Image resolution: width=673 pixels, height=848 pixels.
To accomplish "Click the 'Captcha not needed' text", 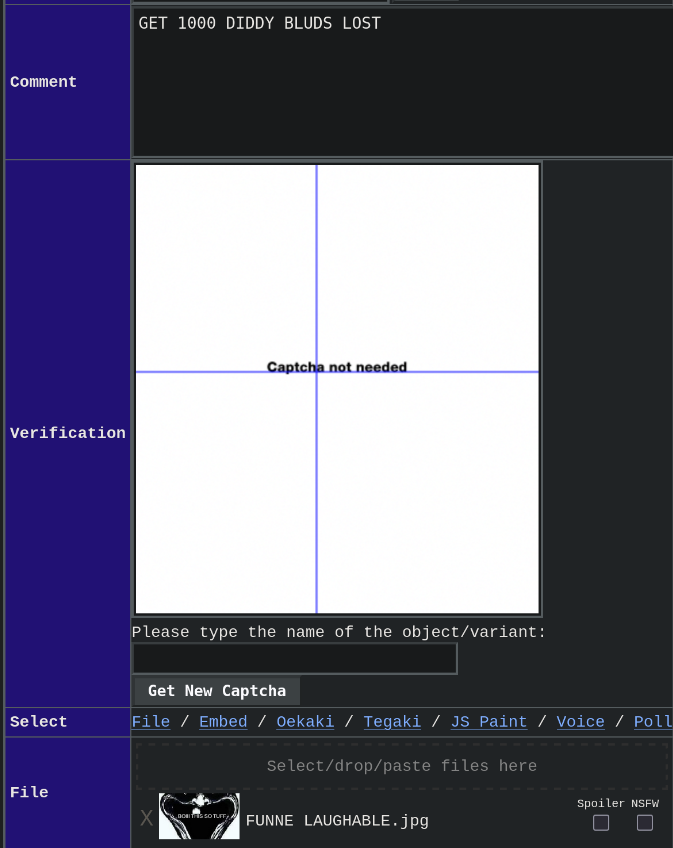I will pos(336,367).
